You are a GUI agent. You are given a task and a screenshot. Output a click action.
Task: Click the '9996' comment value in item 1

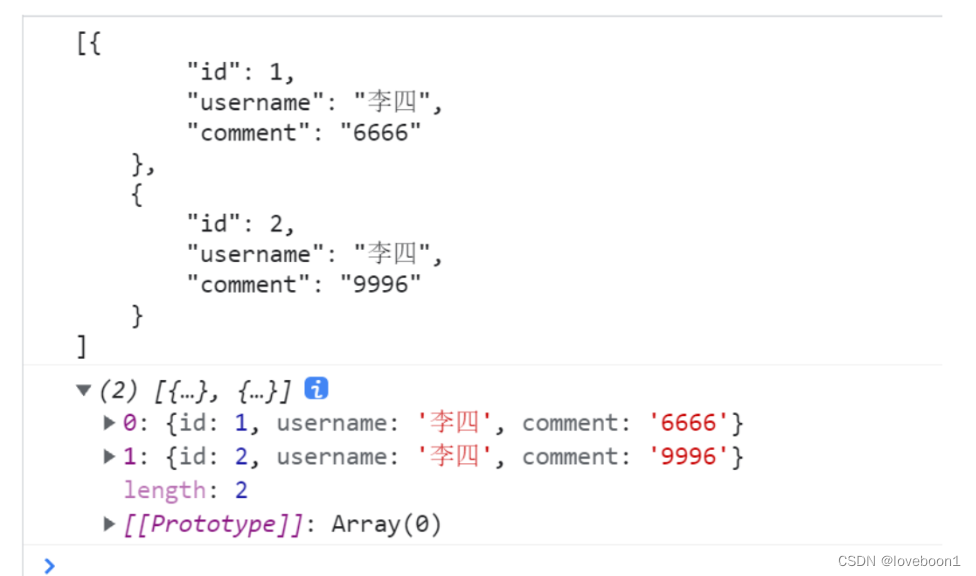(x=688, y=457)
